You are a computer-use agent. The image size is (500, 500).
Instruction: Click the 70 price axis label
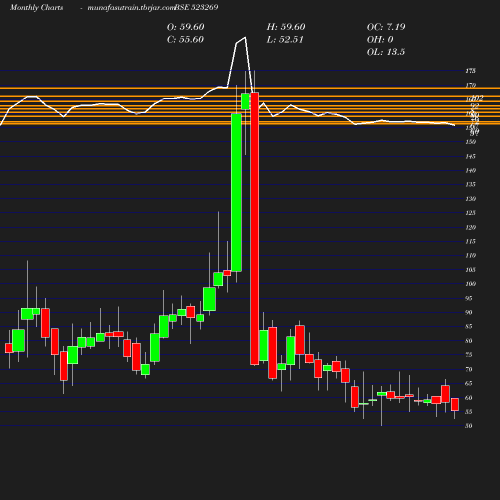(x=469, y=369)
